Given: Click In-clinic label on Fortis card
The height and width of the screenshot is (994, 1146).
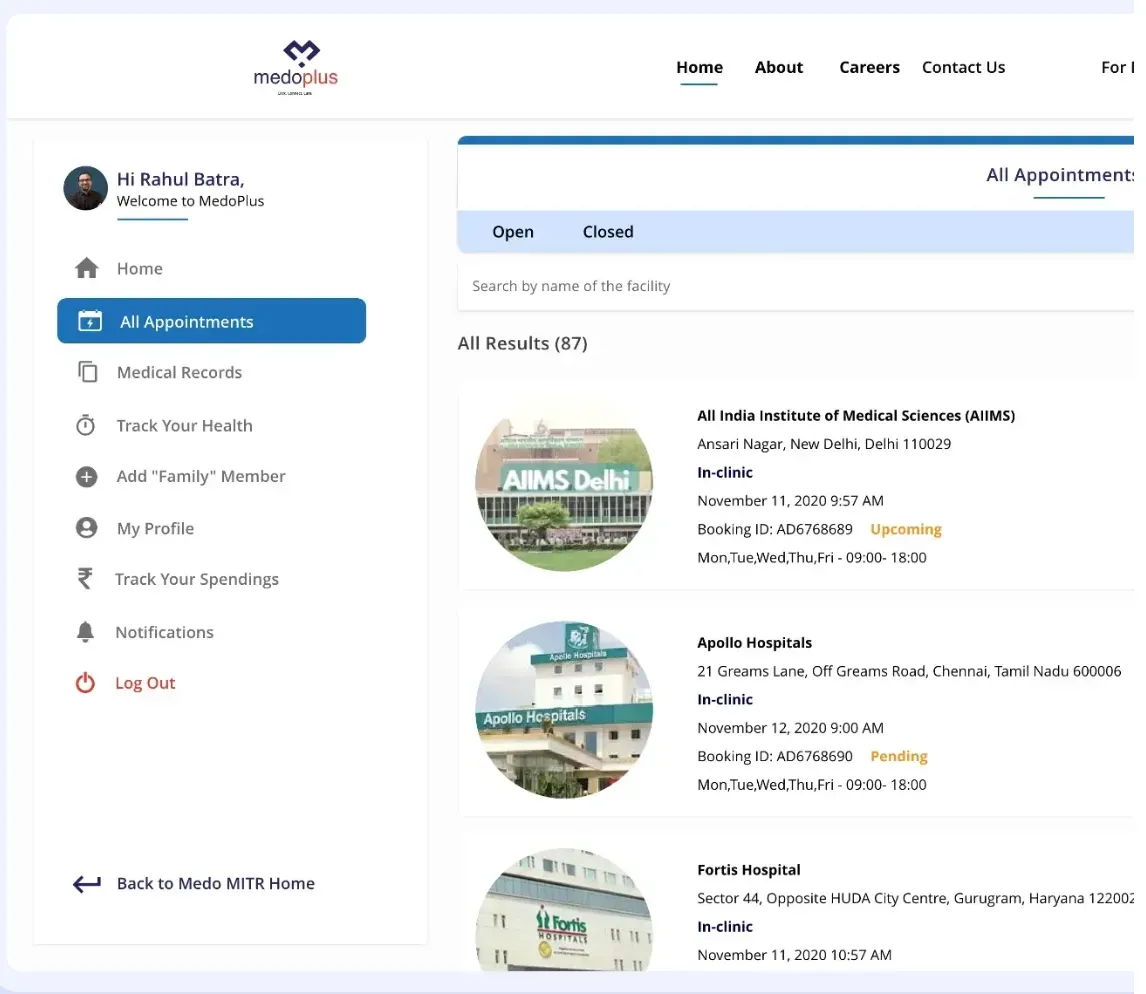Looking at the screenshot, I should [x=725, y=927].
